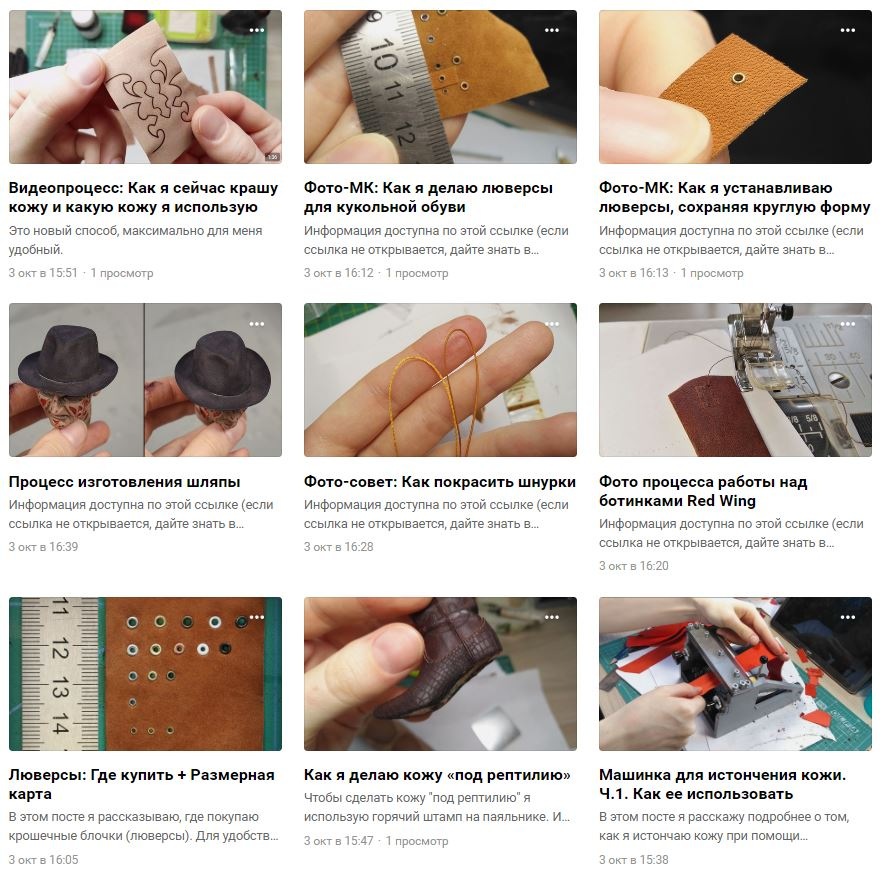Click the hat making photo thumbnail
The width and height of the screenshot is (883, 880).
click(145, 380)
